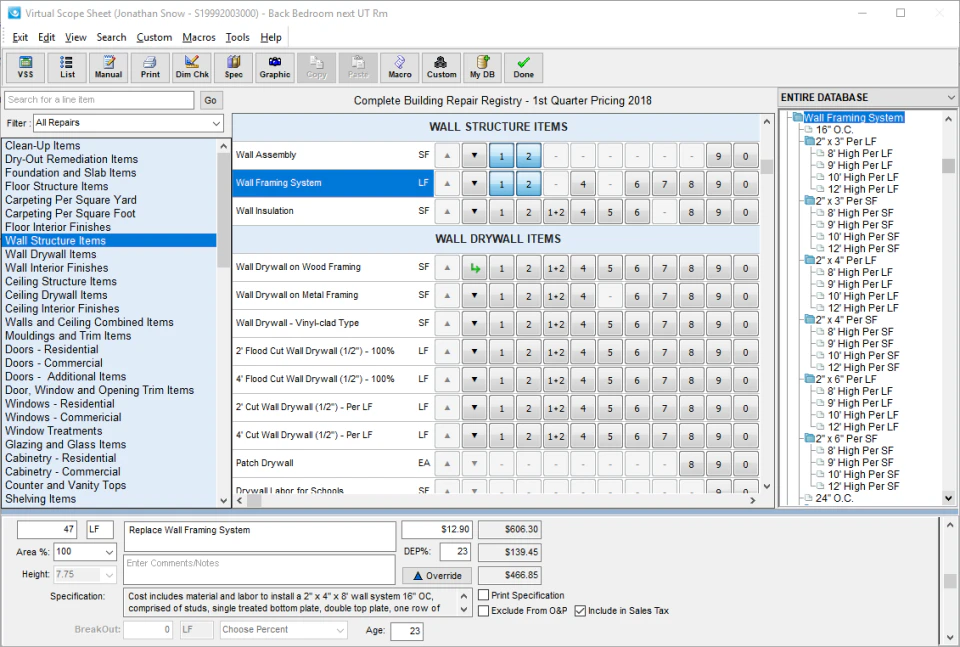Open the Search menu
Image resolution: width=960 pixels, height=647 pixels.
coord(112,36)
